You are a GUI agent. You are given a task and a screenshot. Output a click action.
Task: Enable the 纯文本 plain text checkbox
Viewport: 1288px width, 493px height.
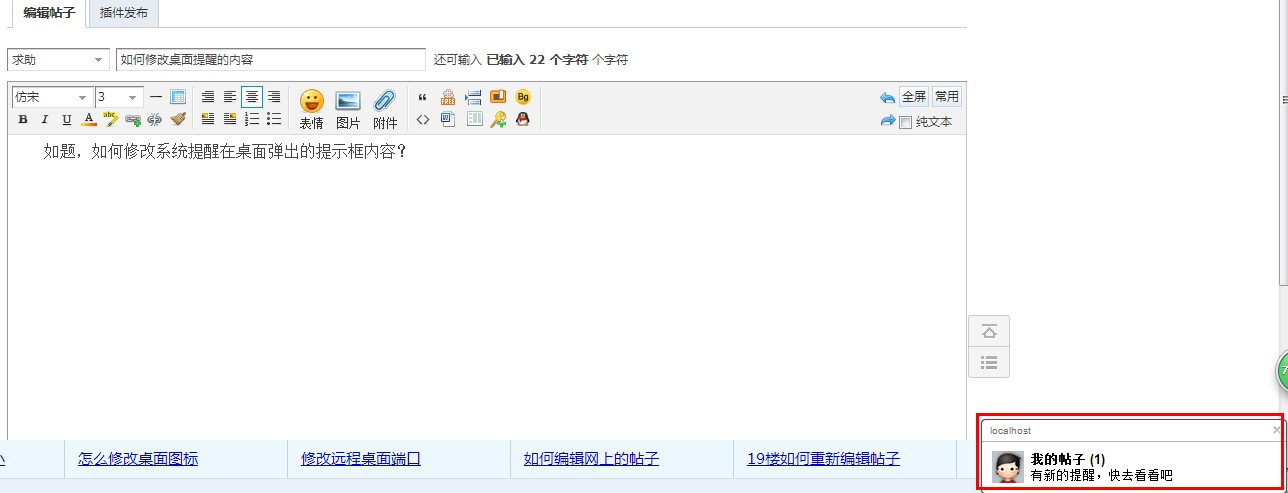tap(906, 122)
